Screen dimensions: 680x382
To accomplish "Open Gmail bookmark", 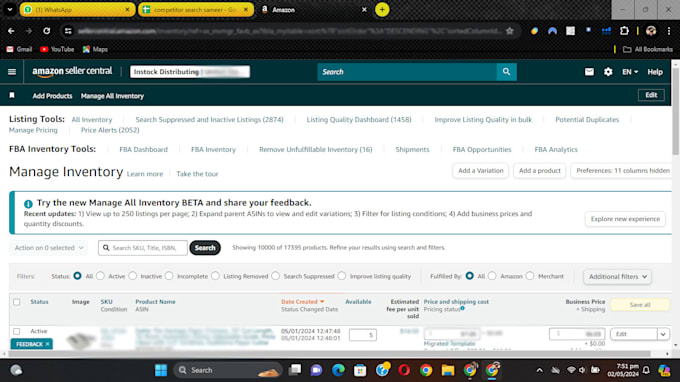I will click(19, 49).
